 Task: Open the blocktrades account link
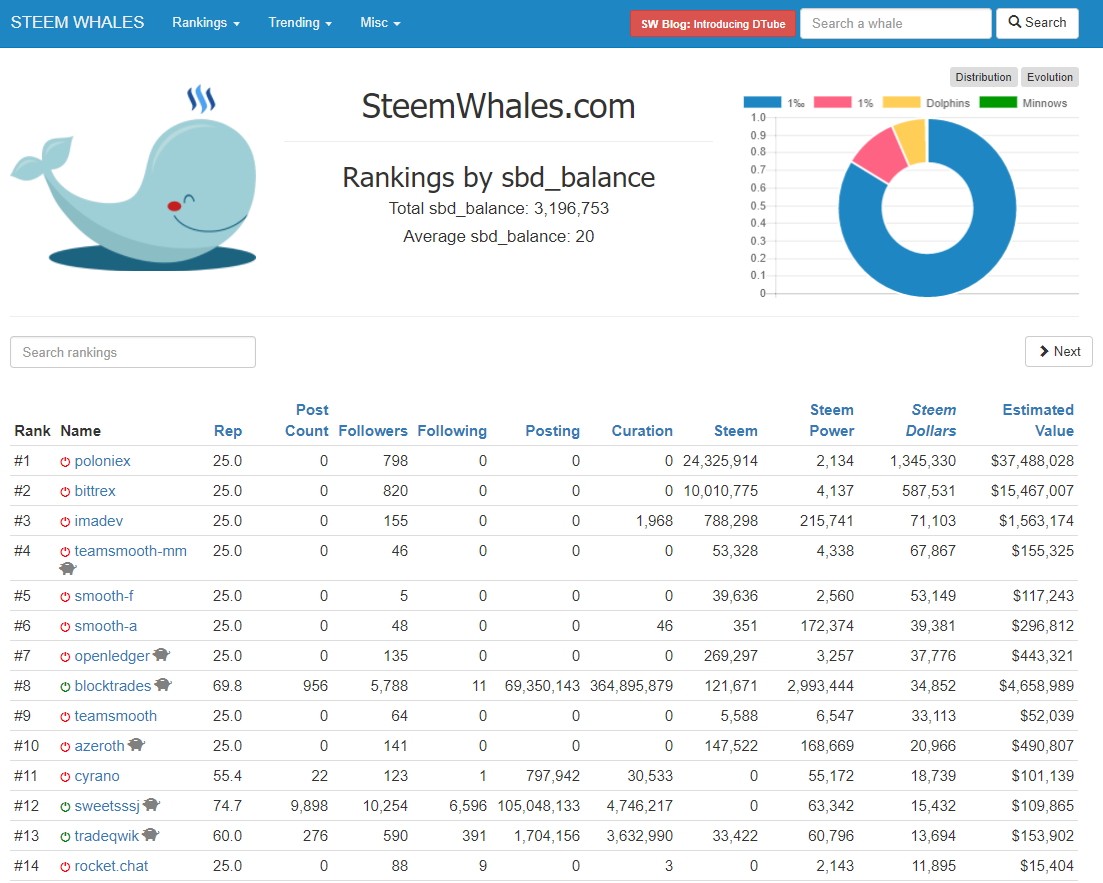point(113,686)
